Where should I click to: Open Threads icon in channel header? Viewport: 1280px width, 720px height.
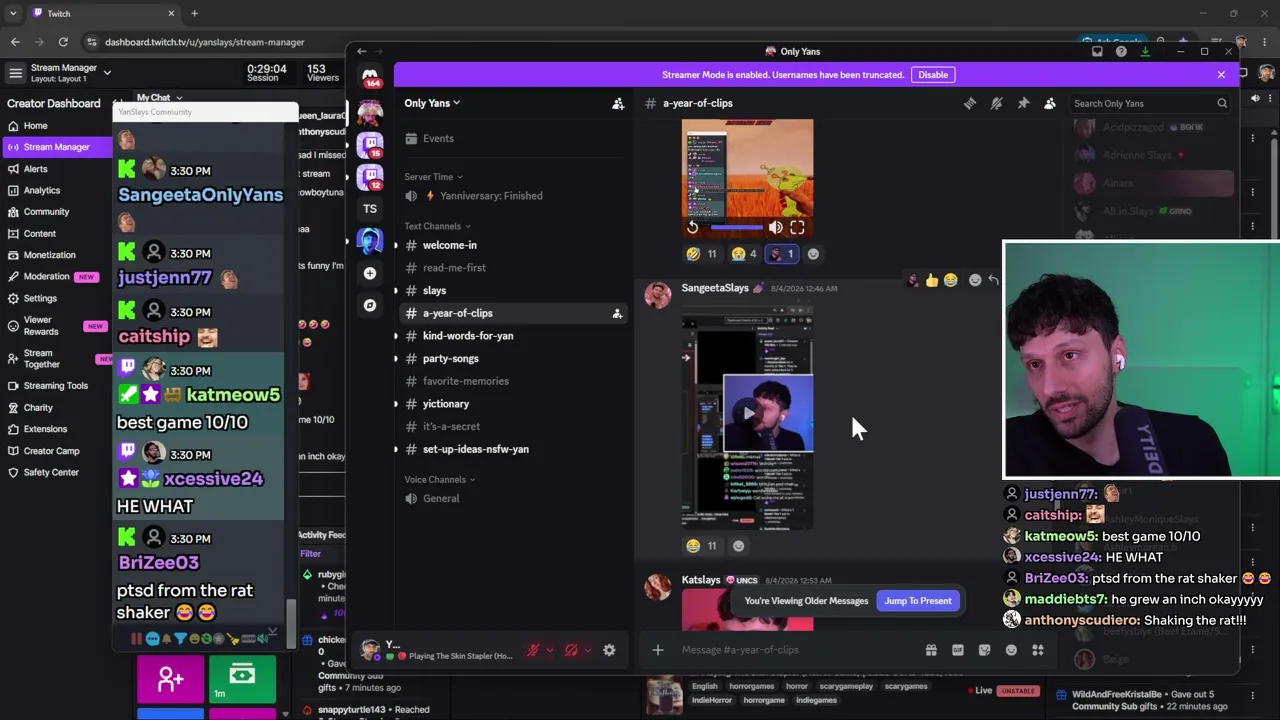970,103
